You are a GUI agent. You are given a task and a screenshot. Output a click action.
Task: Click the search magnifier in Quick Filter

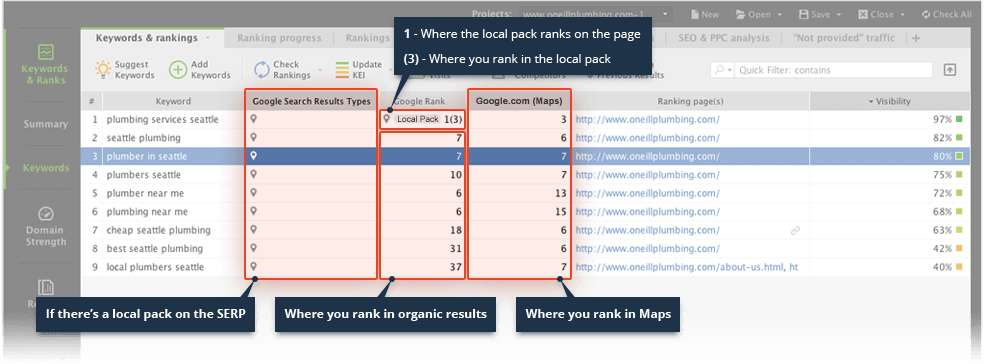720,70
